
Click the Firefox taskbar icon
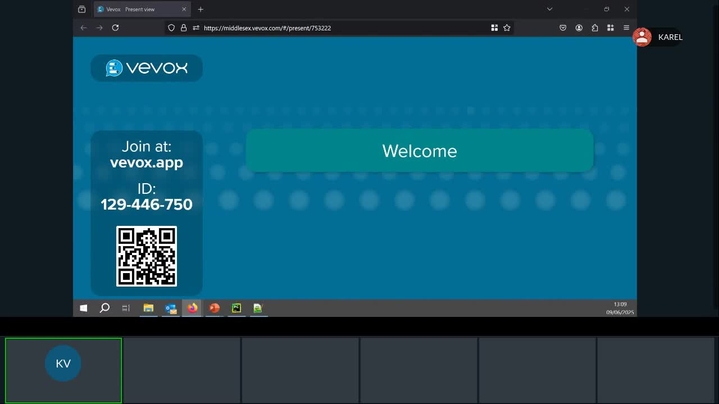(193, 308)
